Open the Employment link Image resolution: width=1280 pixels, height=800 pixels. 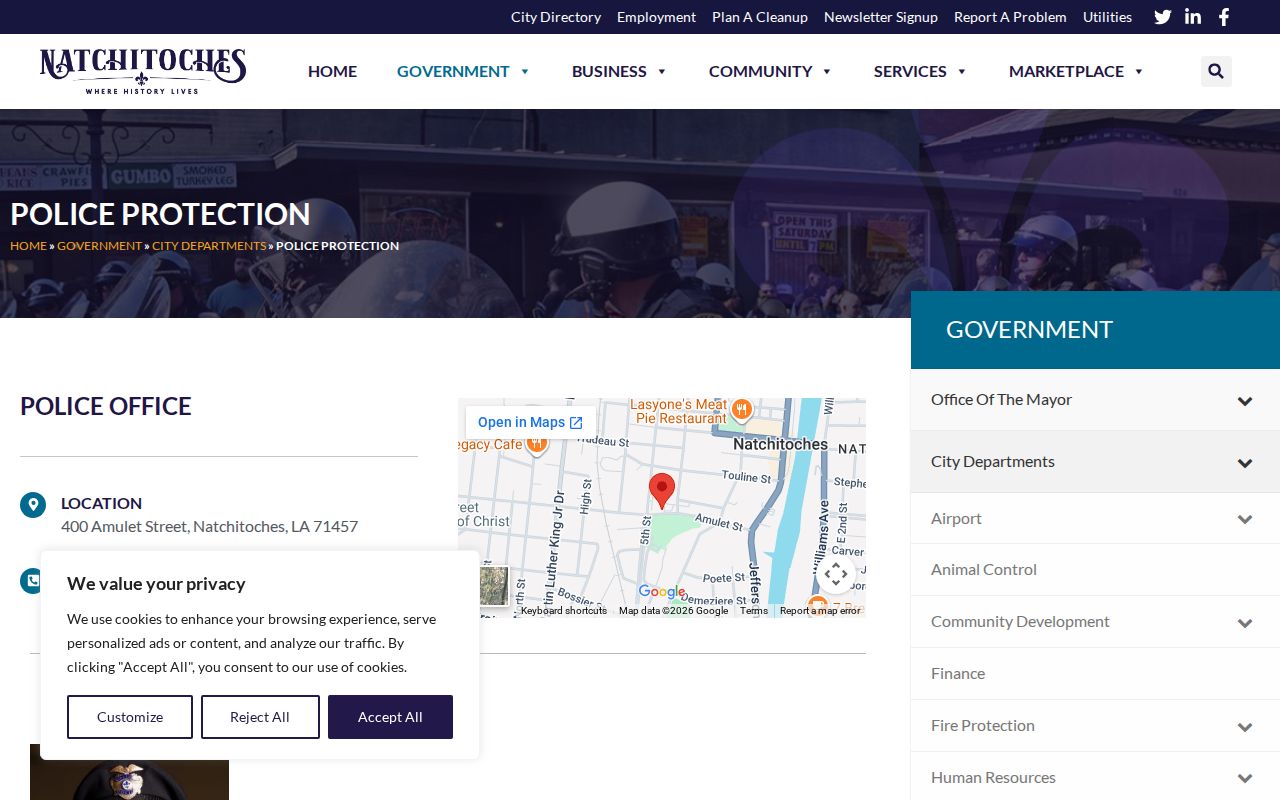click(x=656, y=17)
